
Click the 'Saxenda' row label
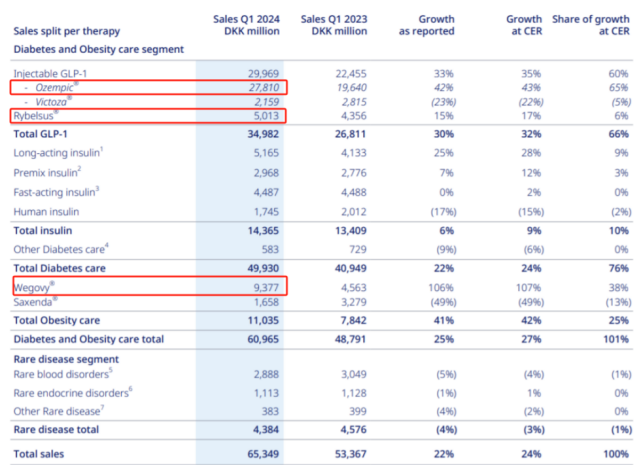click(35, 302)
